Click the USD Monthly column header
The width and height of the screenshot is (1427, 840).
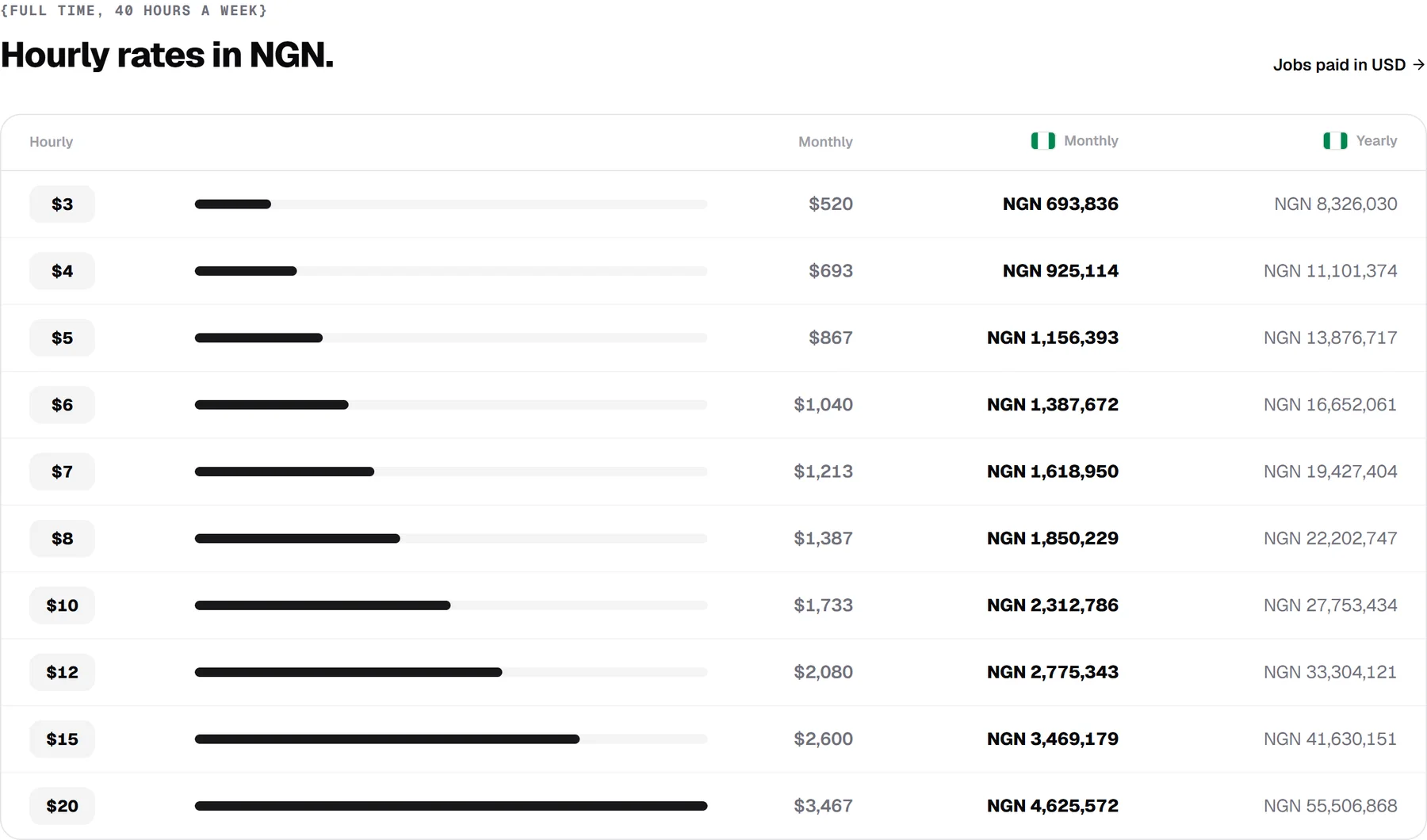pyautogui.click(x=825, y=142)
